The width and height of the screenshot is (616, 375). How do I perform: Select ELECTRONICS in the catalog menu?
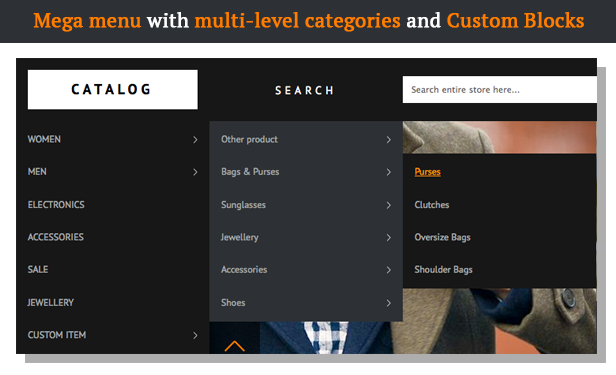coord(56,205)
